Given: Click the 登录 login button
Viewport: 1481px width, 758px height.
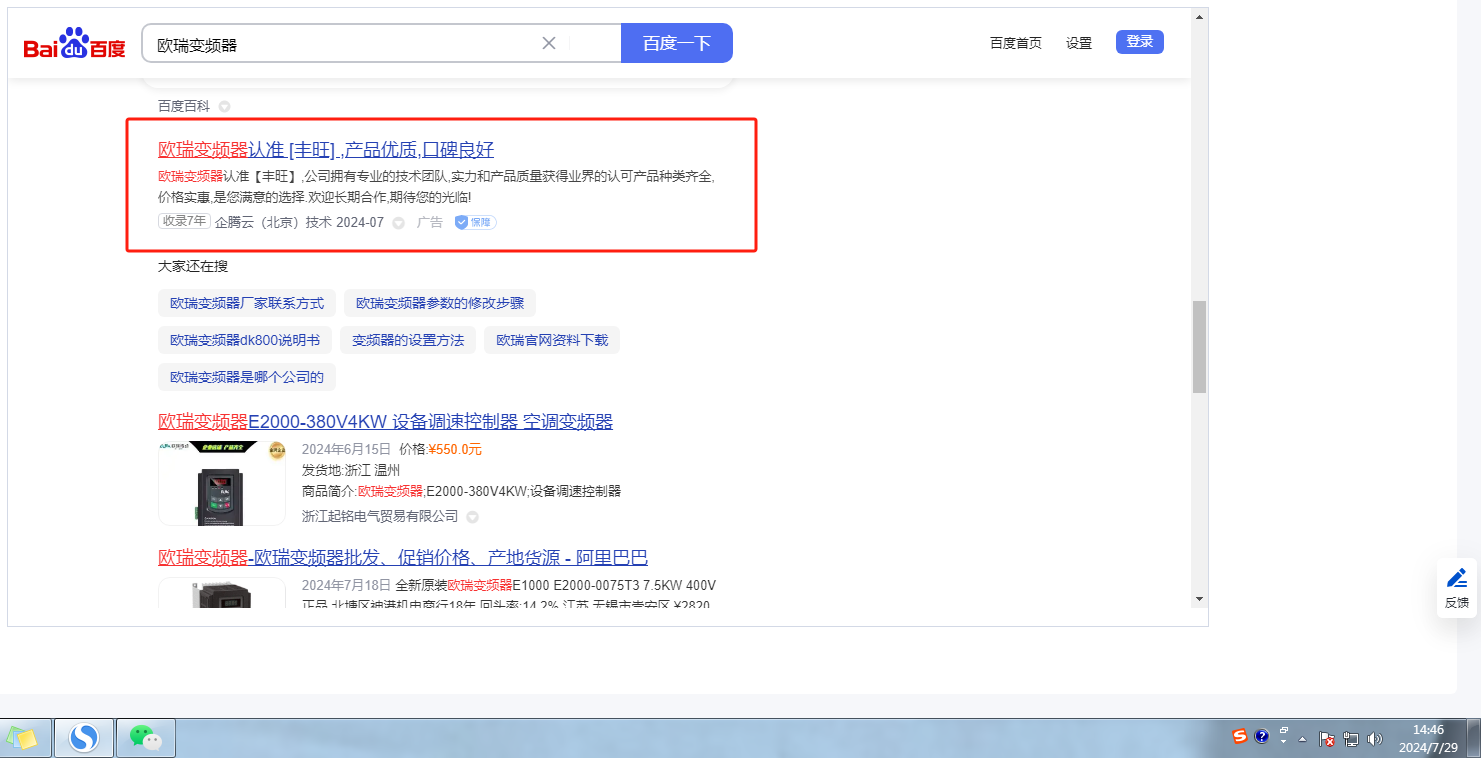Looking at the screenshot, I should coord(1139,42).
